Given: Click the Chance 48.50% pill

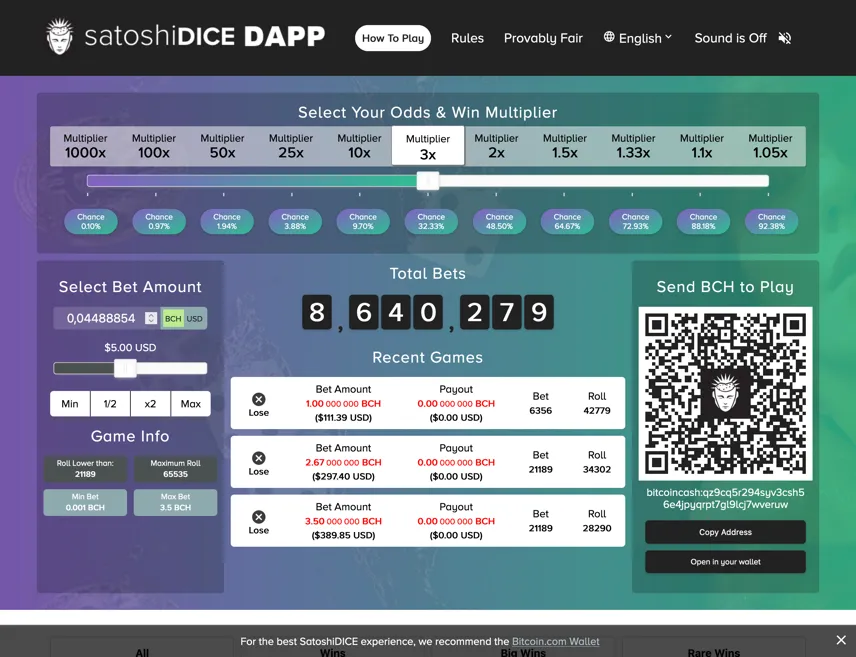Looking at the screenshot, I should [x=499, y=221].
